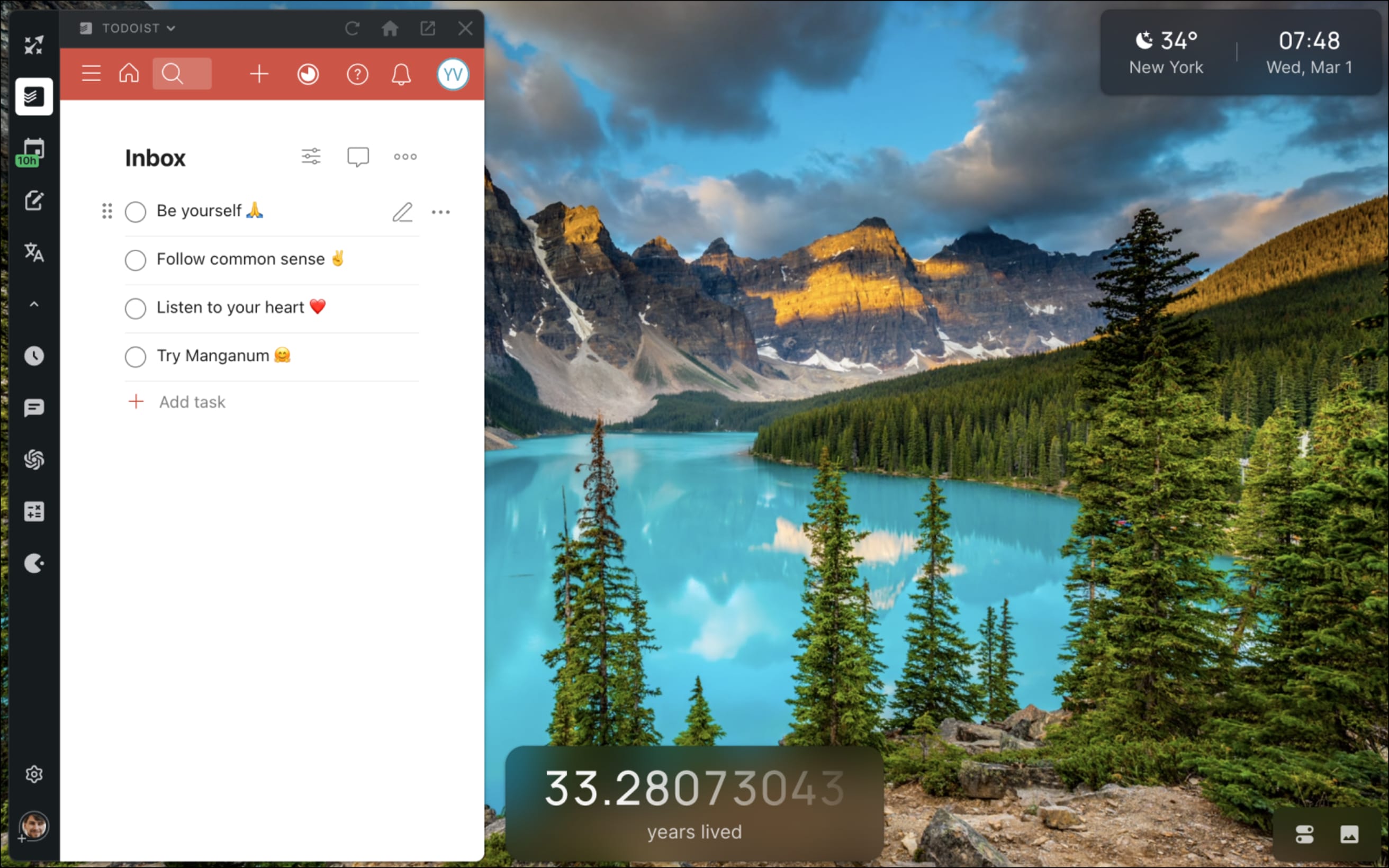1389x868 pixels.
Task: Expand the Todoist hamburger menu
Action: pos(90,74)
